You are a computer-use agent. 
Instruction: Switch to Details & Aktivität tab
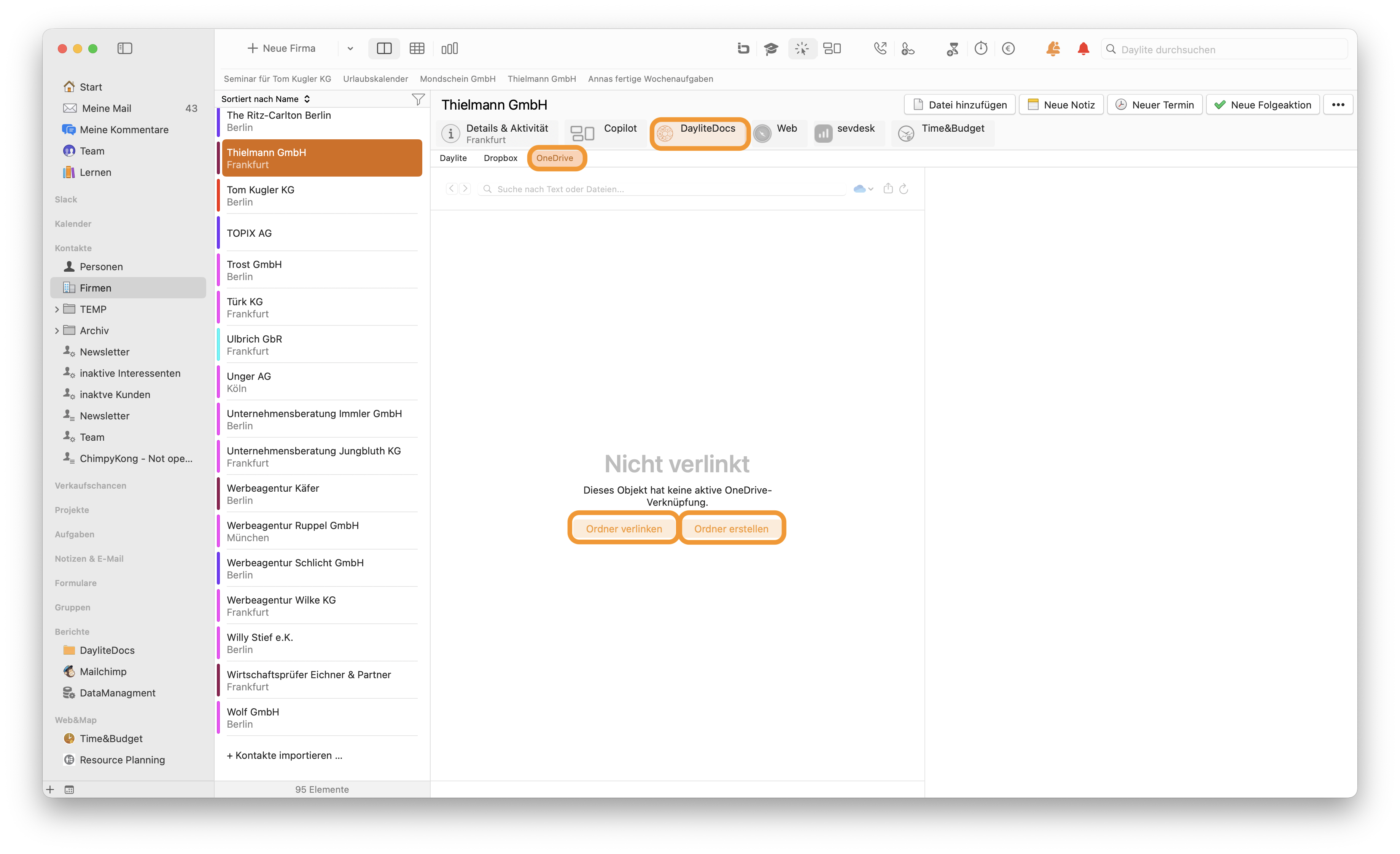[496, 134]
